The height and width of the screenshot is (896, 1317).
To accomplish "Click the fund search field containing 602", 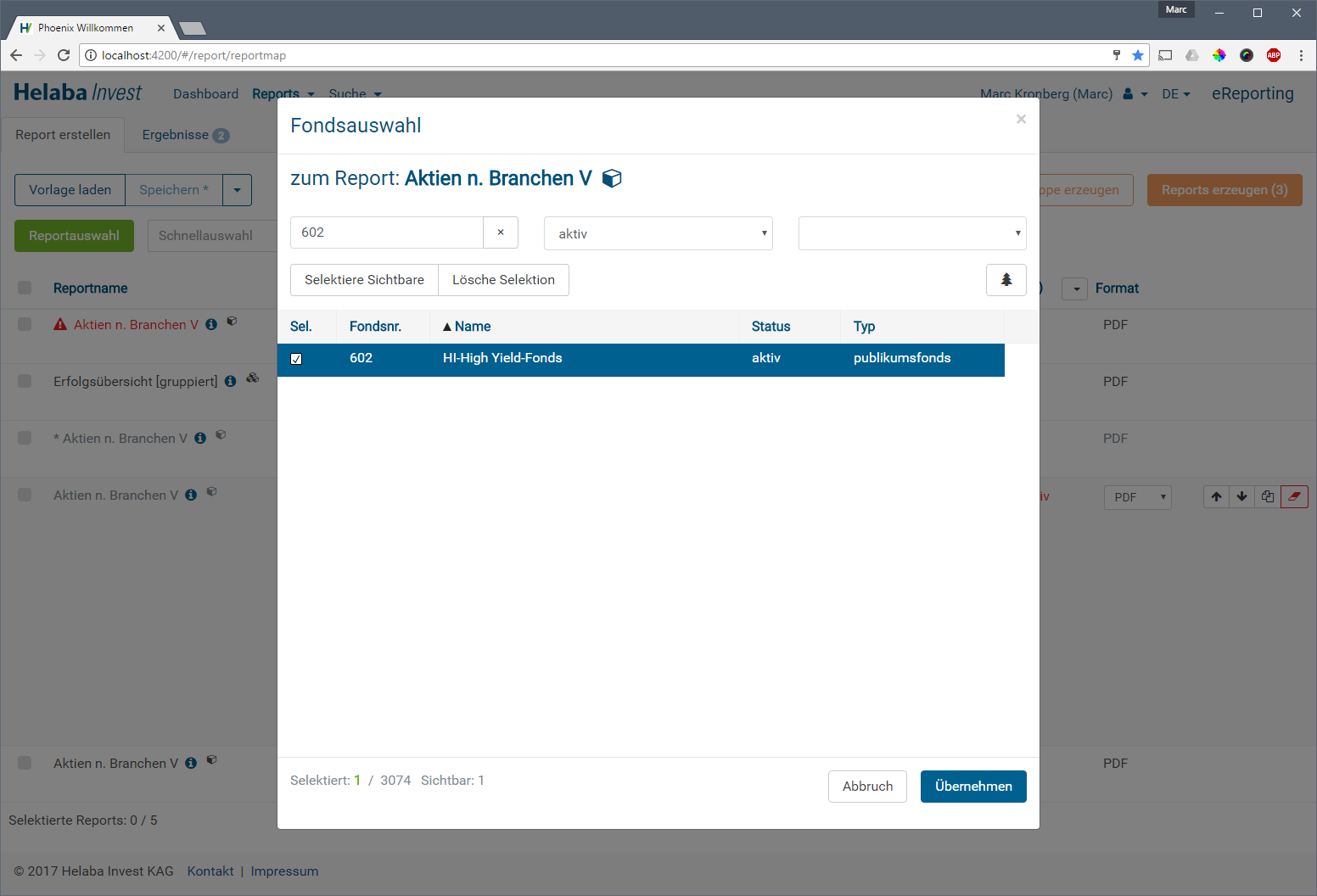I will [x=387, y=232].
